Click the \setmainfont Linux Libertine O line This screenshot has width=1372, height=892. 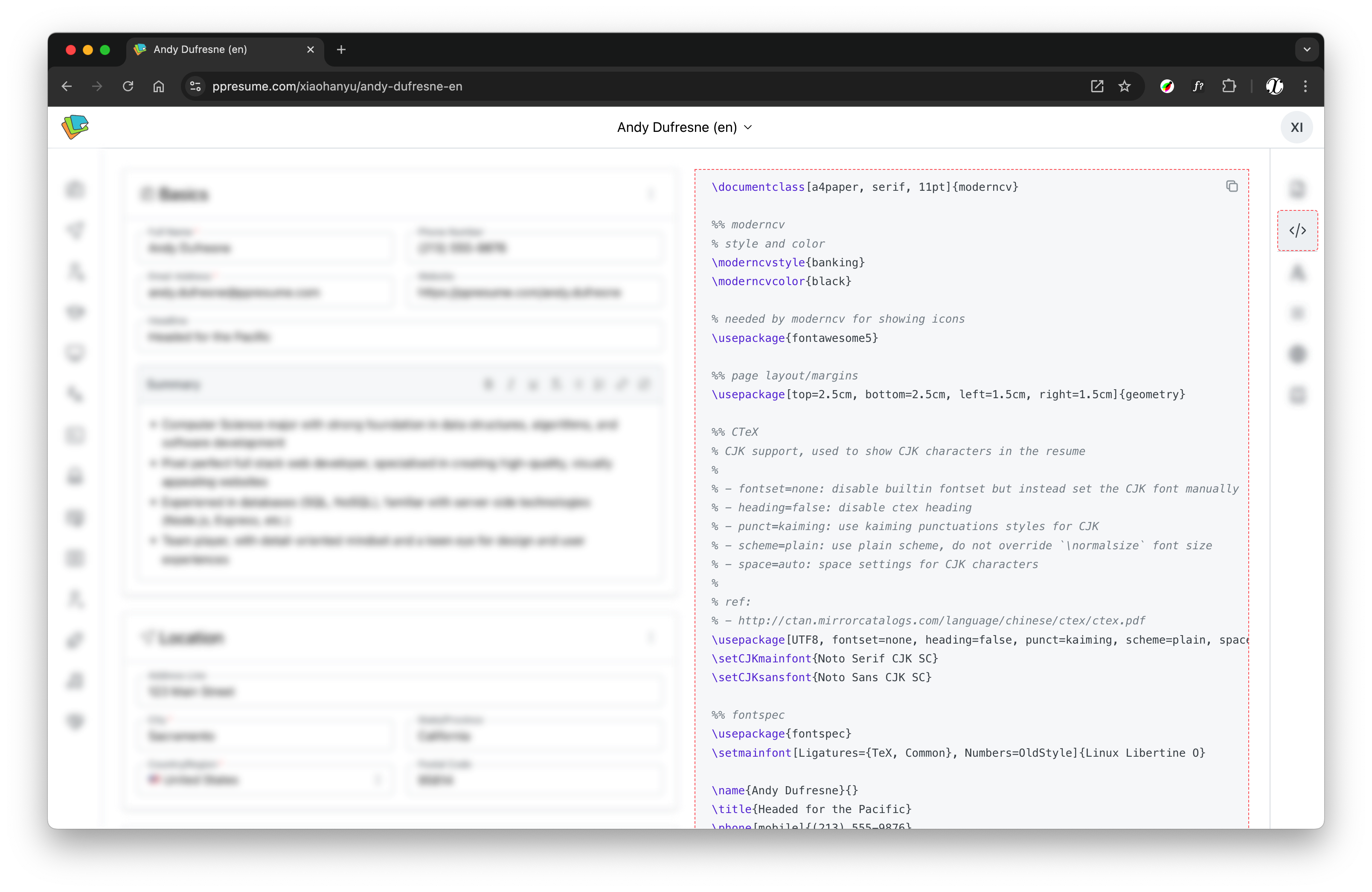click(958, 752)
